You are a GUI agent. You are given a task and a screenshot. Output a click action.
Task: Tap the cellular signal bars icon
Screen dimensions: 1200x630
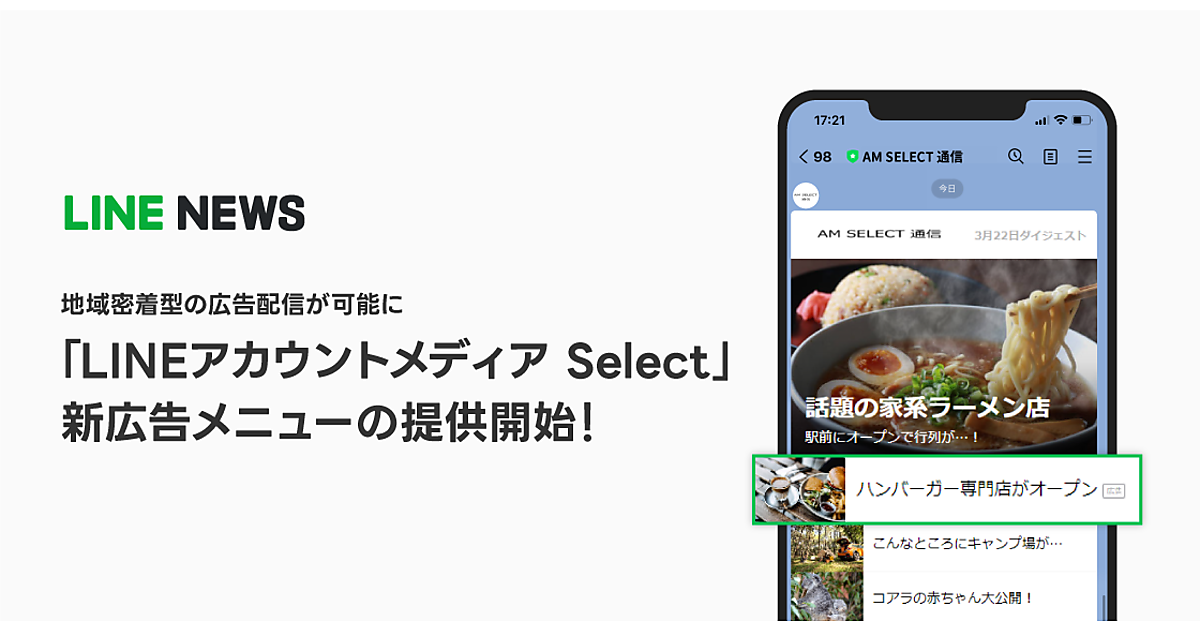click(x=1041, y=121)
